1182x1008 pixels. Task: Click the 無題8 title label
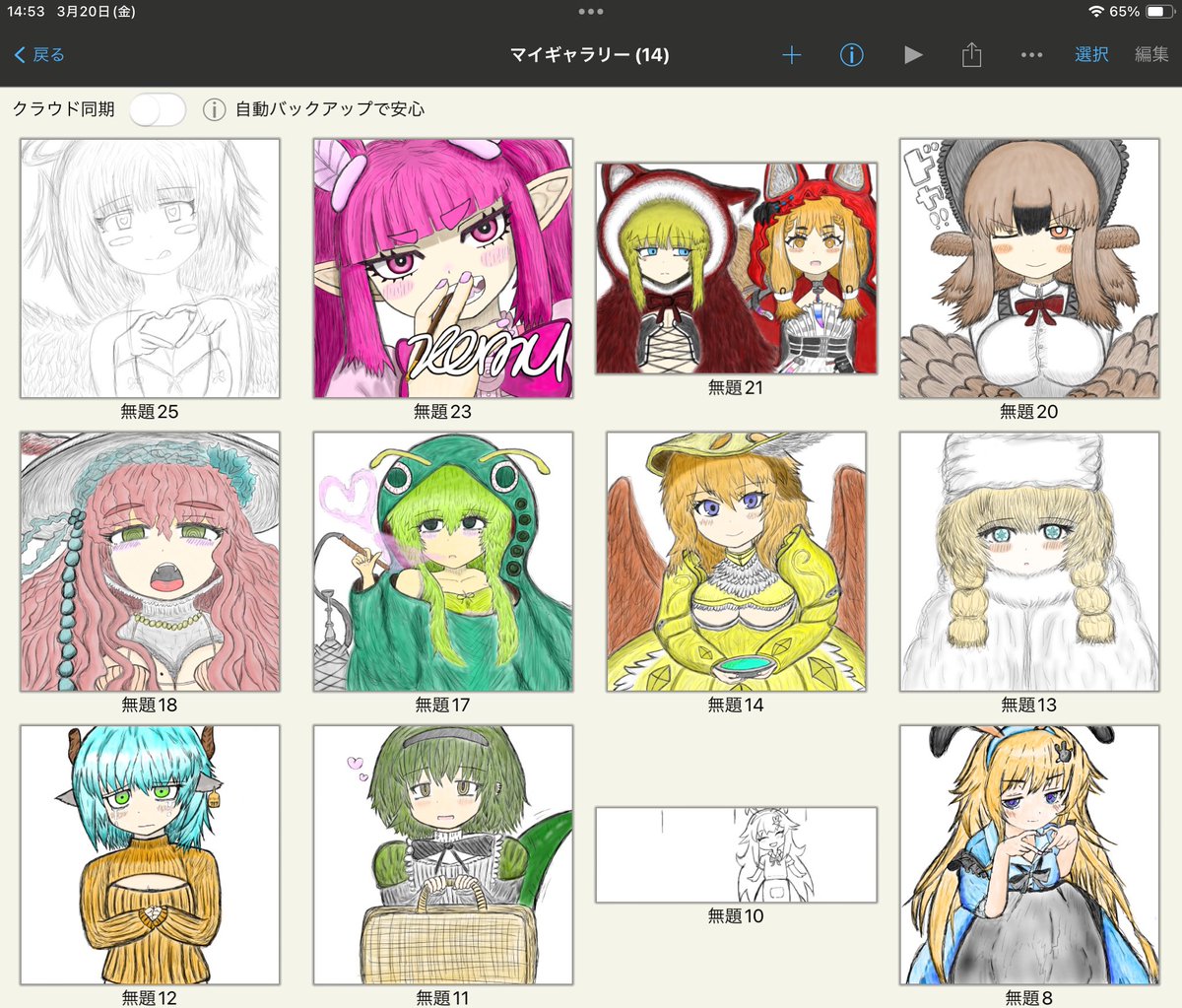(1029, 998)
